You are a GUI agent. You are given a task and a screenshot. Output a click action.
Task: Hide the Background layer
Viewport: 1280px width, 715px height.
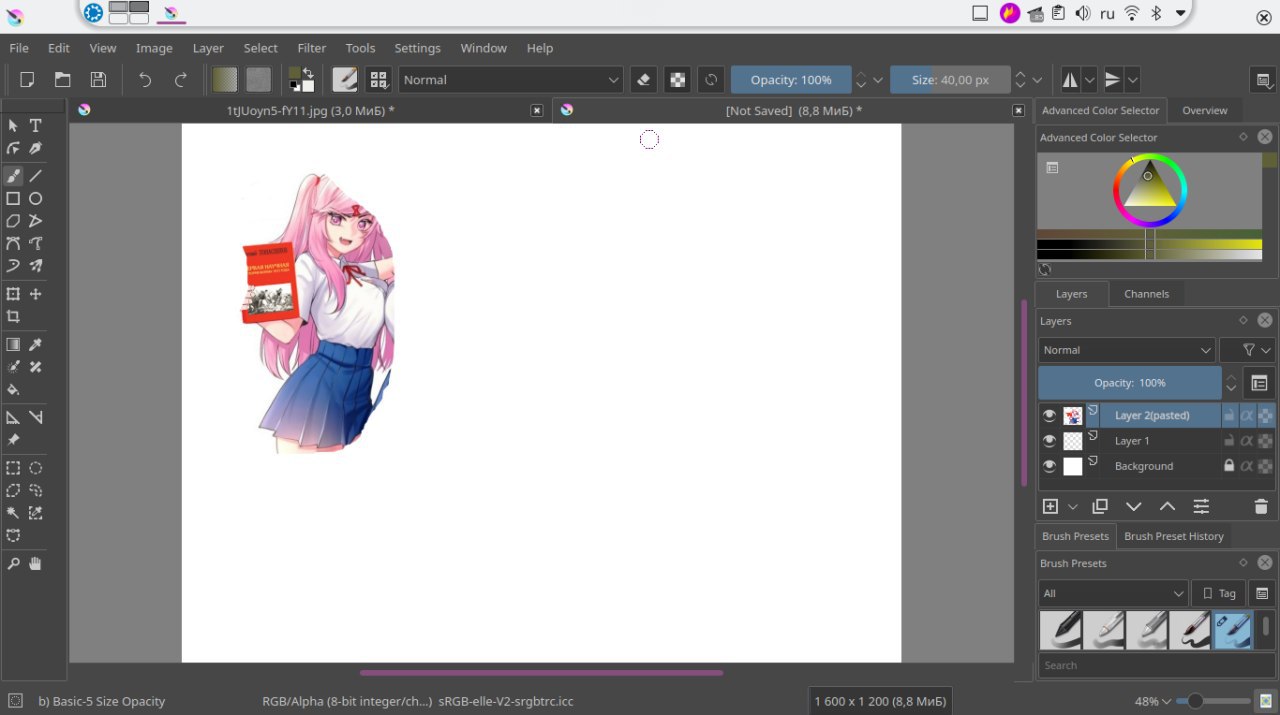(1049, 466)
